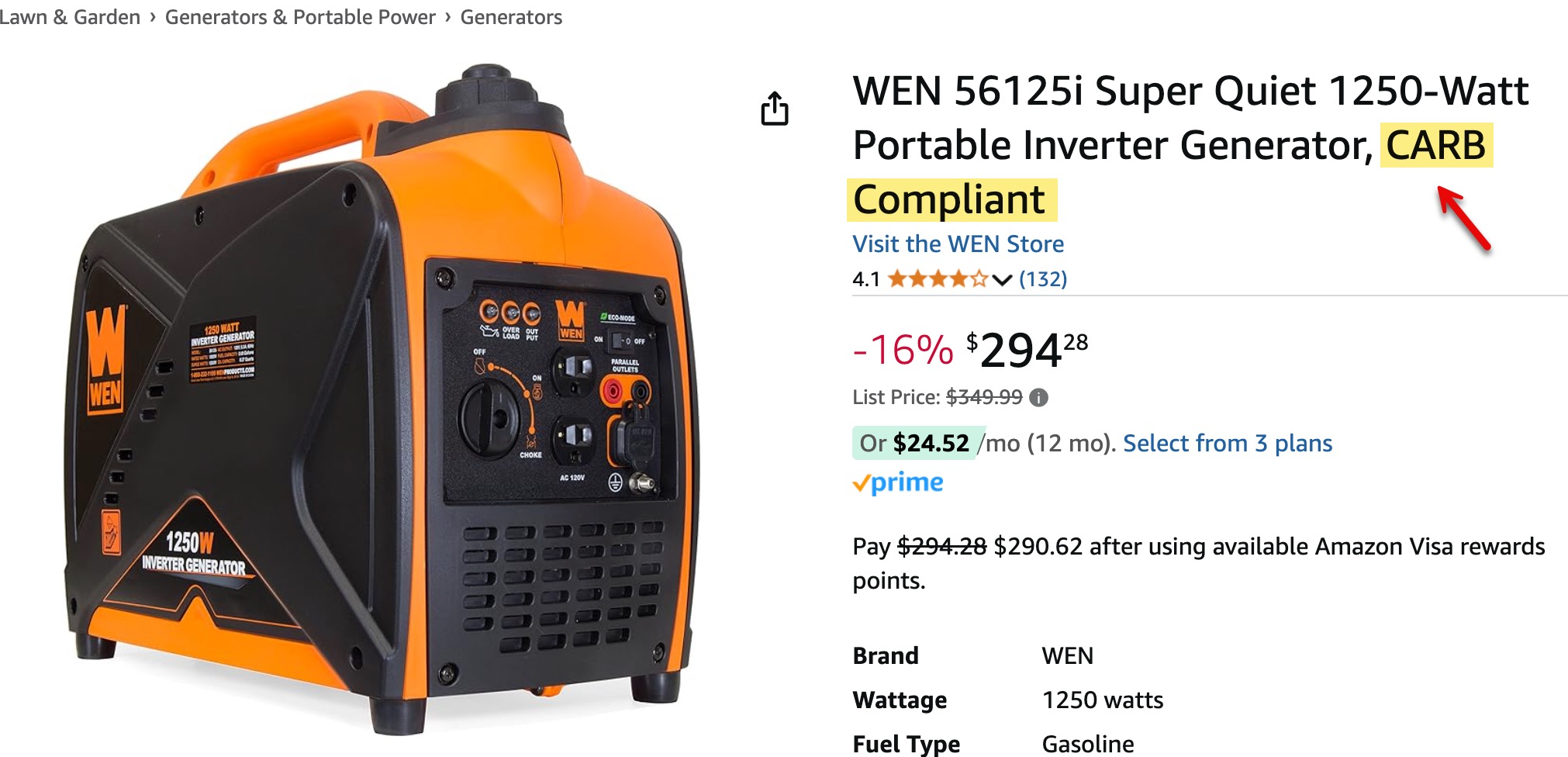Click the share icon beside product image
This screenshot has width=1568, height=757.
pyautogui.click(x=774, y=109)
